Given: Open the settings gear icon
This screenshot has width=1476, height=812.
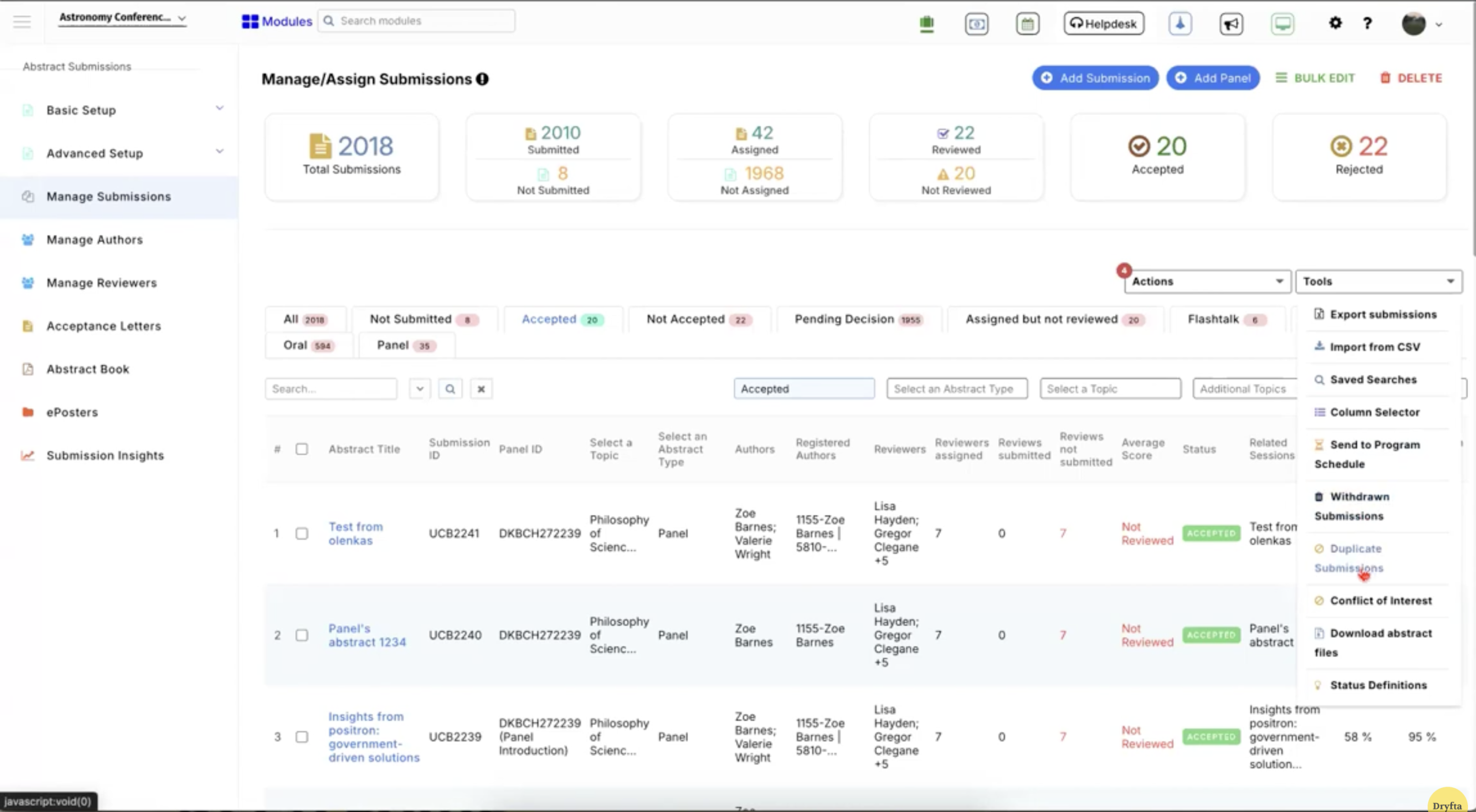Looking at the screenshot, I should pyautogui.click(x=1335, y=23).
